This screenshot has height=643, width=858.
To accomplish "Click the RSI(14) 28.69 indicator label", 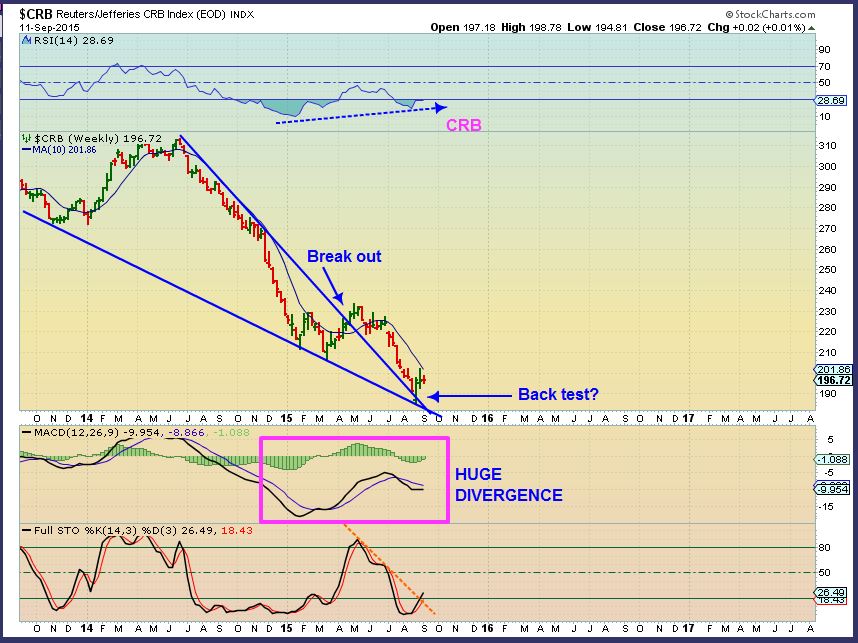I will pyautogui.click(x=74, y=40).
